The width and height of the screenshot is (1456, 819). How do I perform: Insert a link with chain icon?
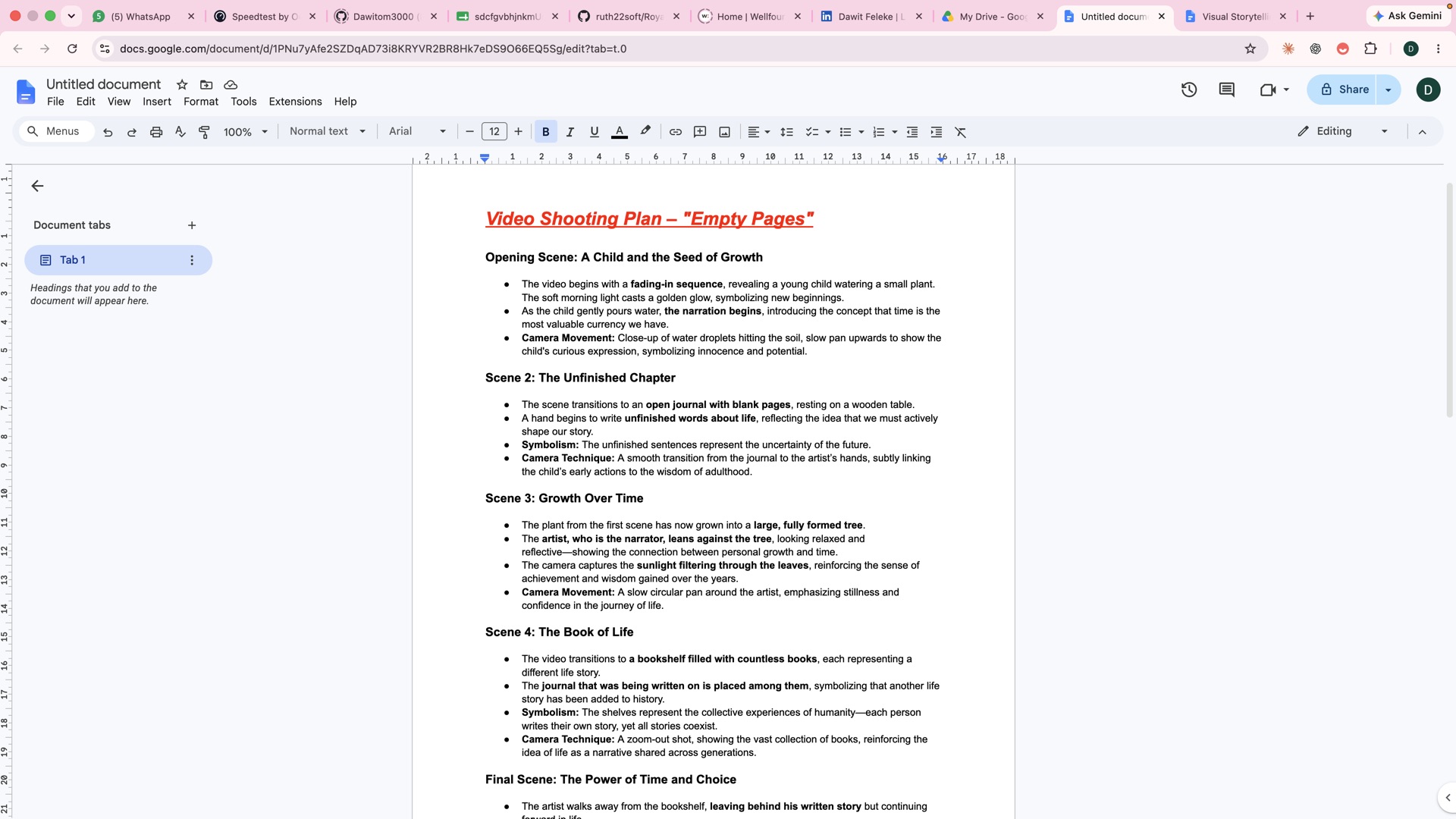[676, 132]
